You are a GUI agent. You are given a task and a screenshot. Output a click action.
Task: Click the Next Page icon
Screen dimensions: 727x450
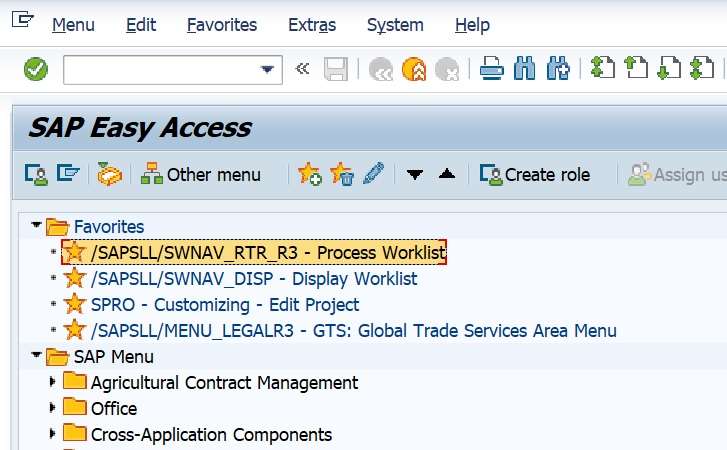669,68
